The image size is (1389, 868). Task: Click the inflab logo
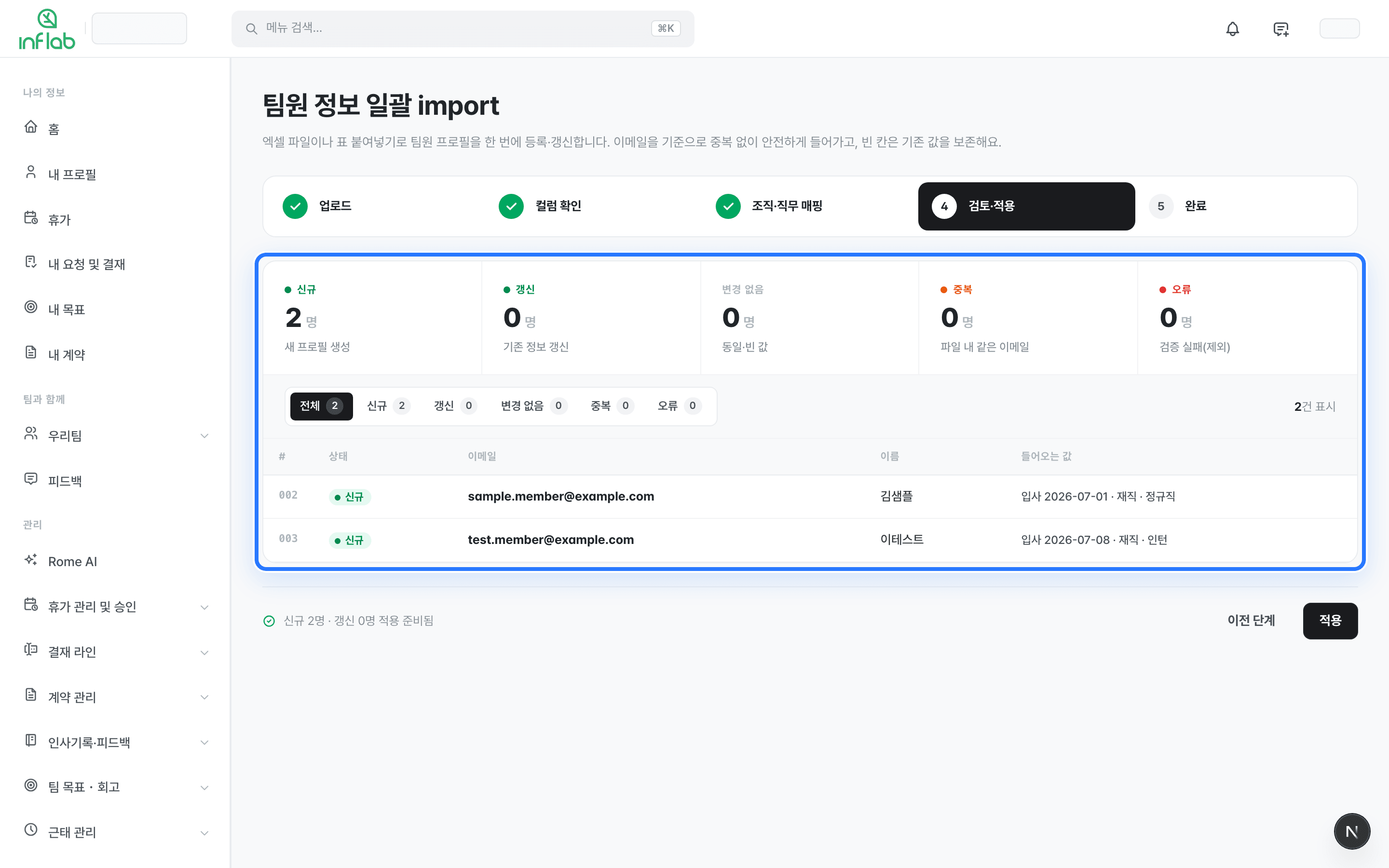(x=47, y=29)
